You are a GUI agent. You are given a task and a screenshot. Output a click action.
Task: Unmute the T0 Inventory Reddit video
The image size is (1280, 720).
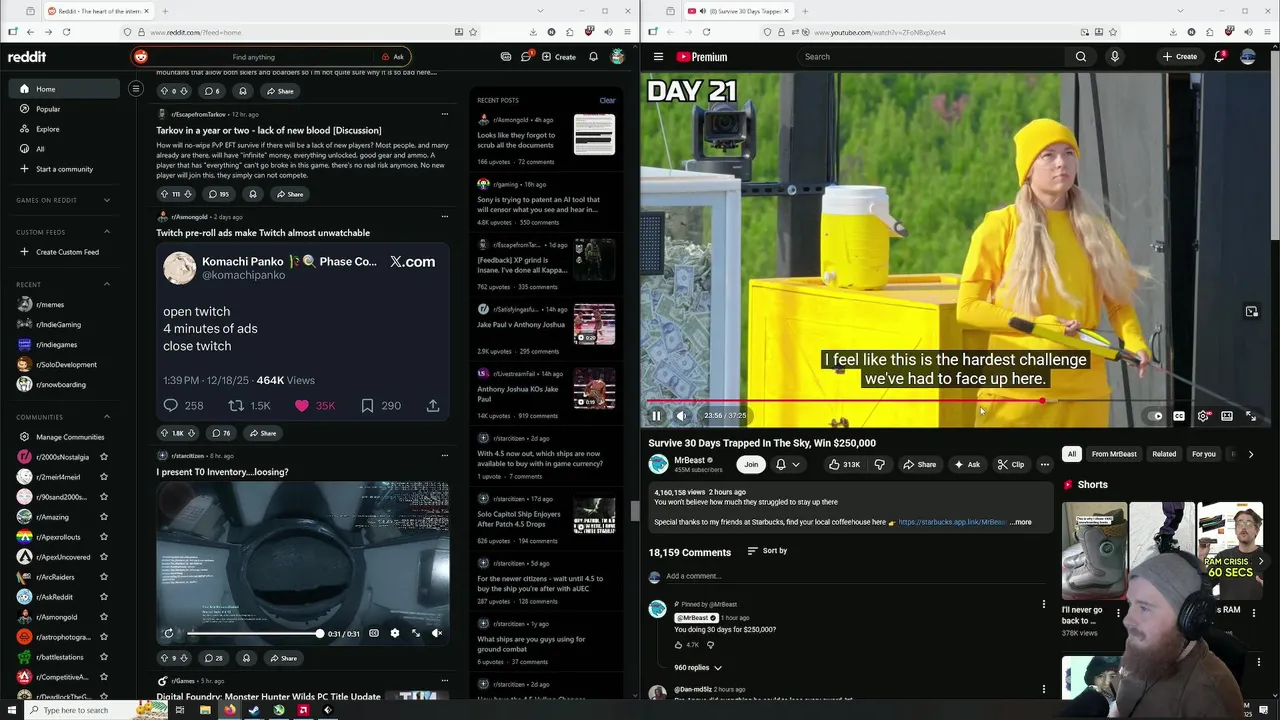click(x=437, y=633)
